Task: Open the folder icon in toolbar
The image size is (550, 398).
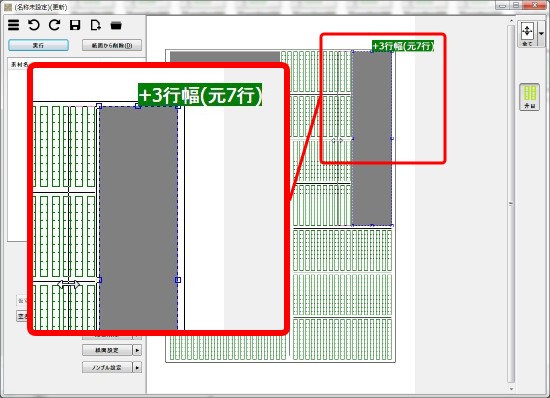Action: pos(116,26)
